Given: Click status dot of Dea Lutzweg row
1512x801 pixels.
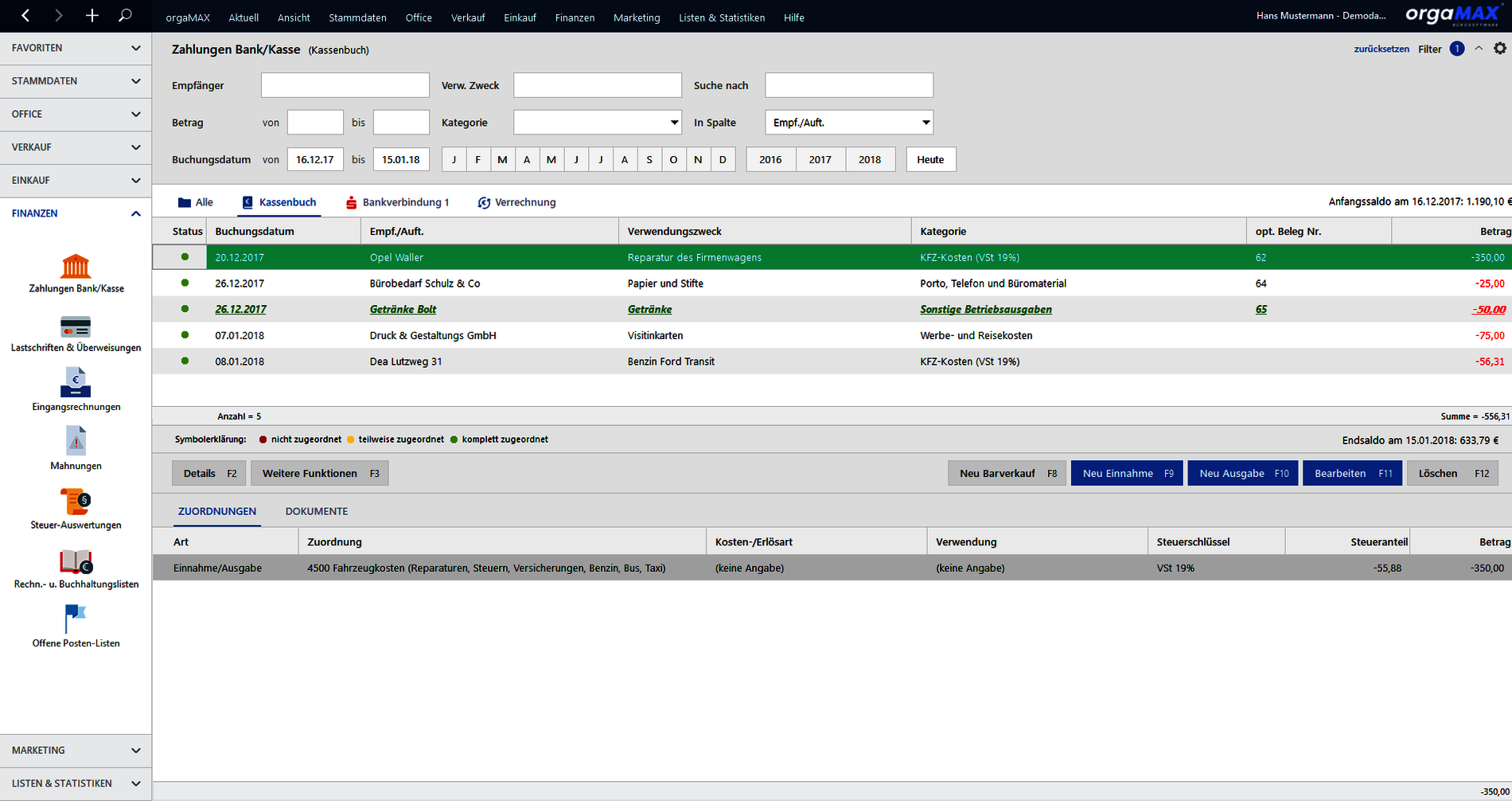Looking at the screenshot, I should [x=185, y=361].
